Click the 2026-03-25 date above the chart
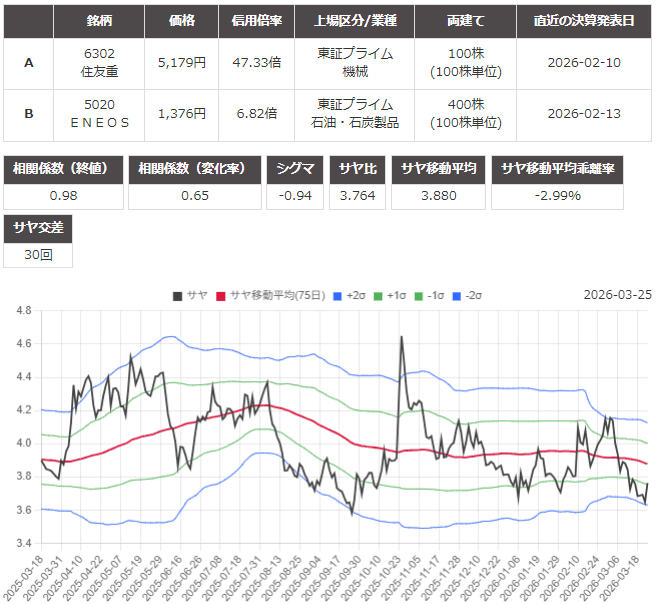Screen dimensions: 656x604 [x=617, y=295]
